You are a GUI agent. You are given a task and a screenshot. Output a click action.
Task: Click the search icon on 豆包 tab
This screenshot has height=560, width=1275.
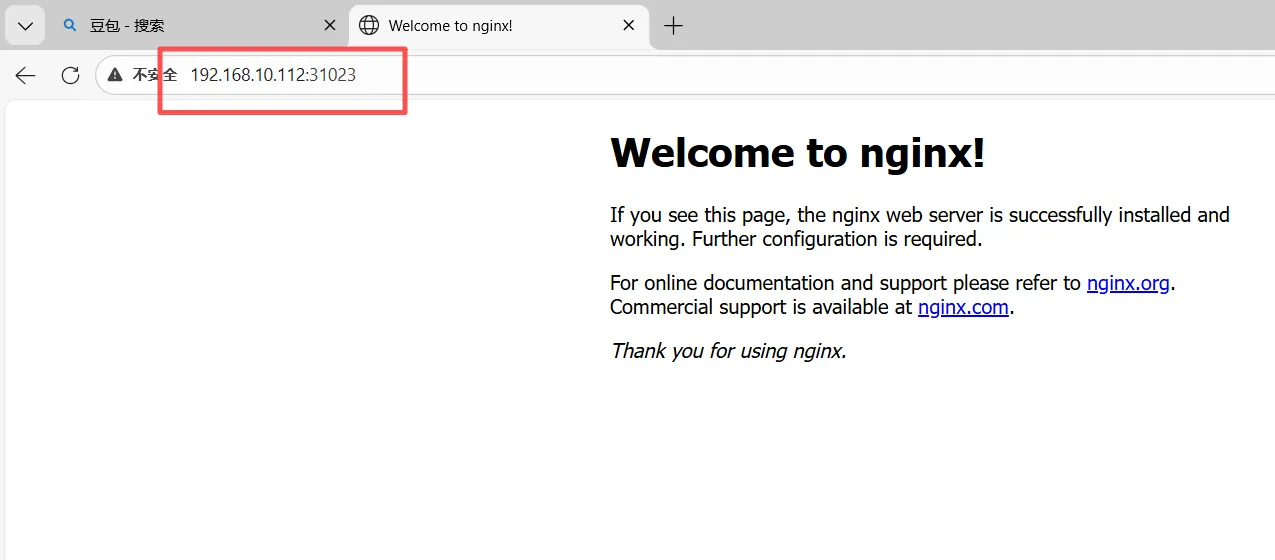click(70, 26)
